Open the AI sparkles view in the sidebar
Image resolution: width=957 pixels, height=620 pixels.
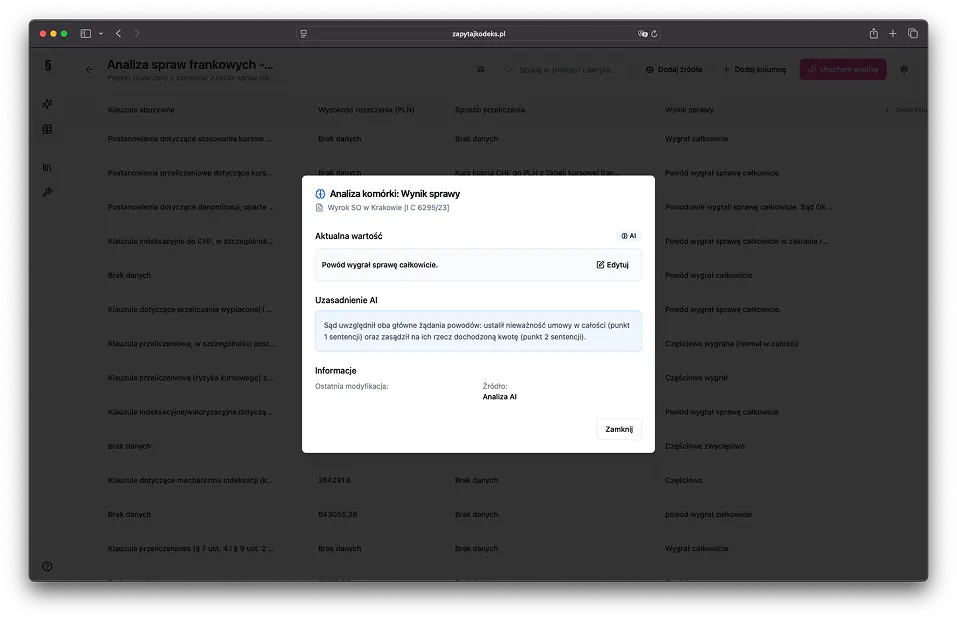click(47, 104)
